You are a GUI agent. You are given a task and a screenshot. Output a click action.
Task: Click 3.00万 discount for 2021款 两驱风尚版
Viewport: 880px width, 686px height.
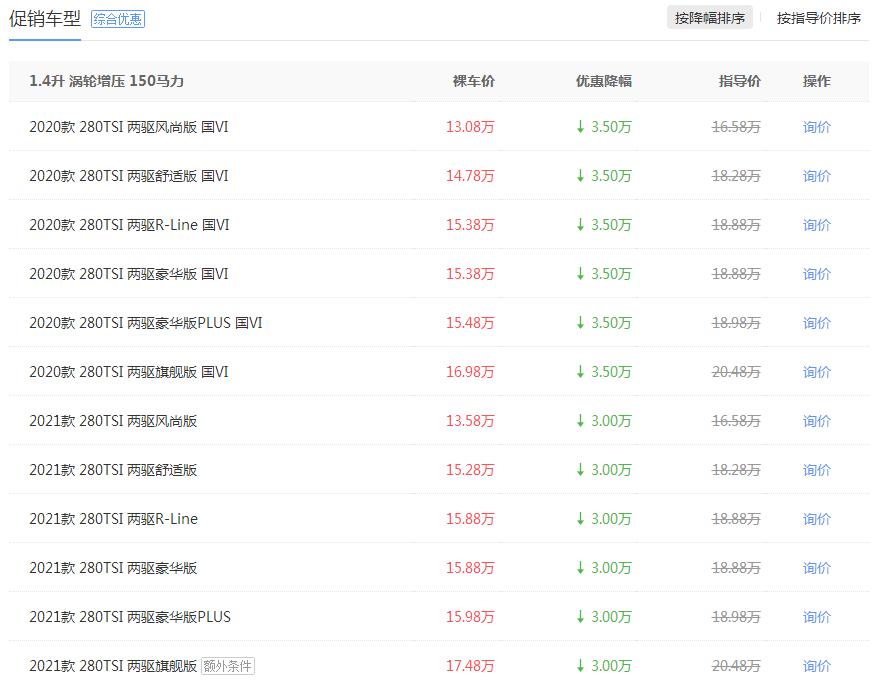pyautogui.click(x=604, y=421)
